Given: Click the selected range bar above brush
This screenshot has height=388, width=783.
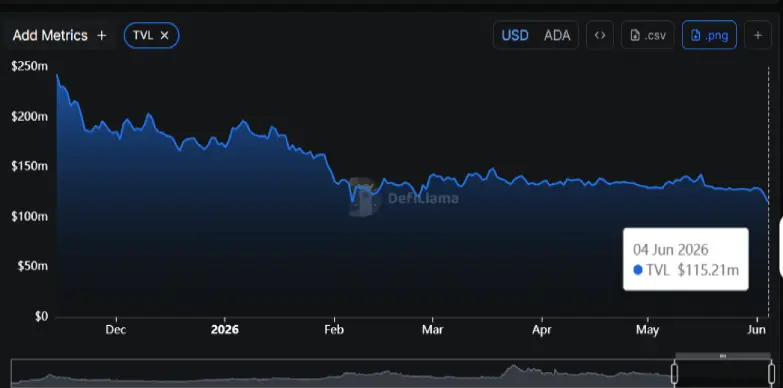Looking at the screenshot, I should tap(723, 356).
